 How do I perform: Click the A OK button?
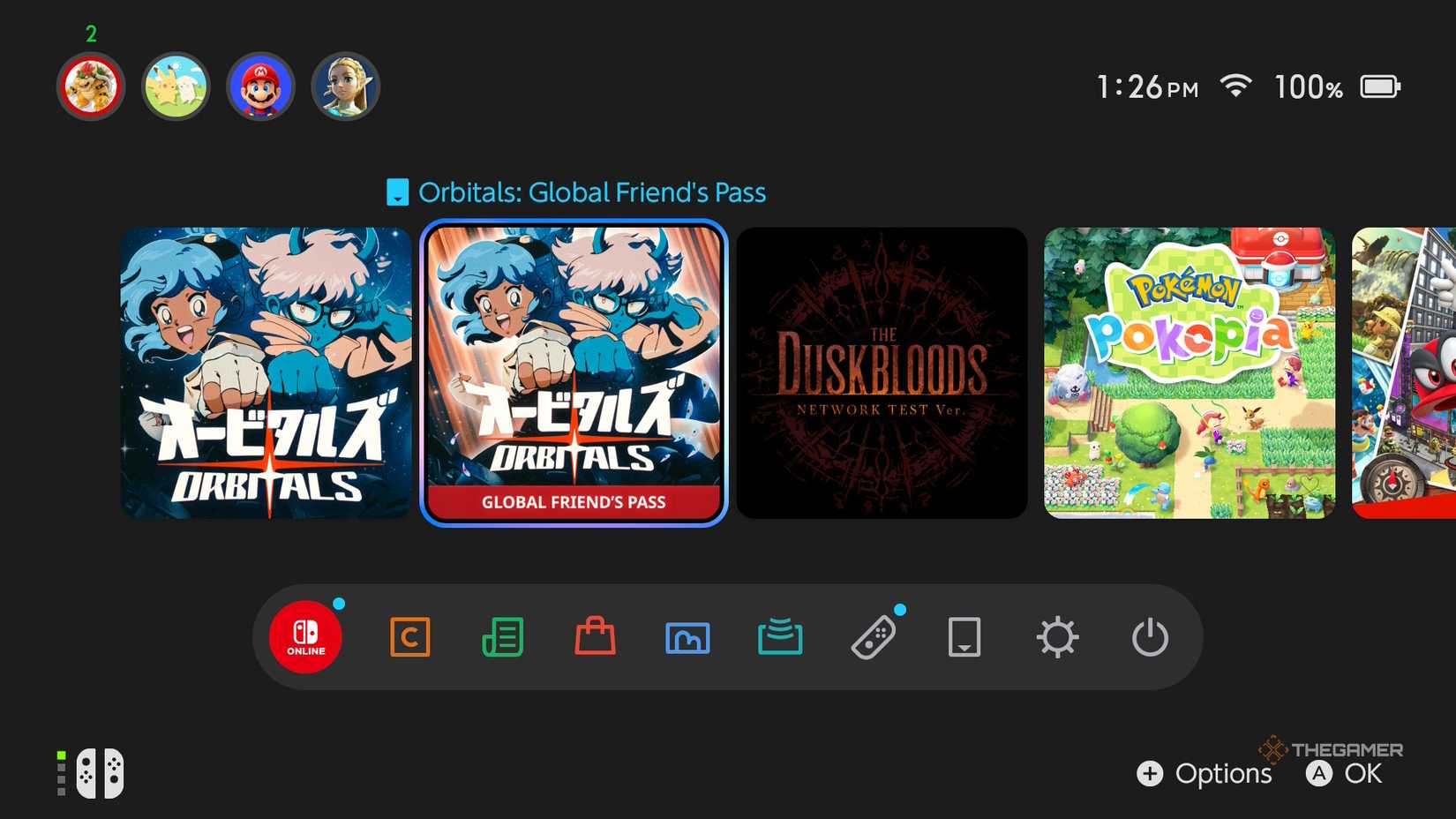click(1344, 774)
